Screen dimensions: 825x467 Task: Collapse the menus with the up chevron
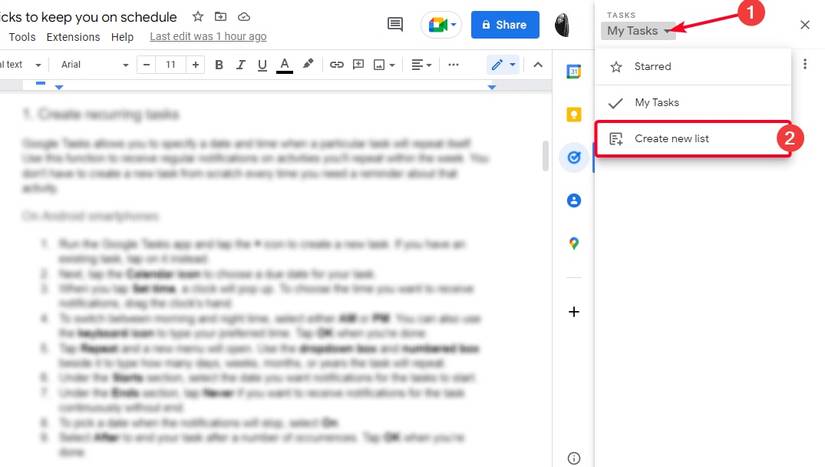538,65
